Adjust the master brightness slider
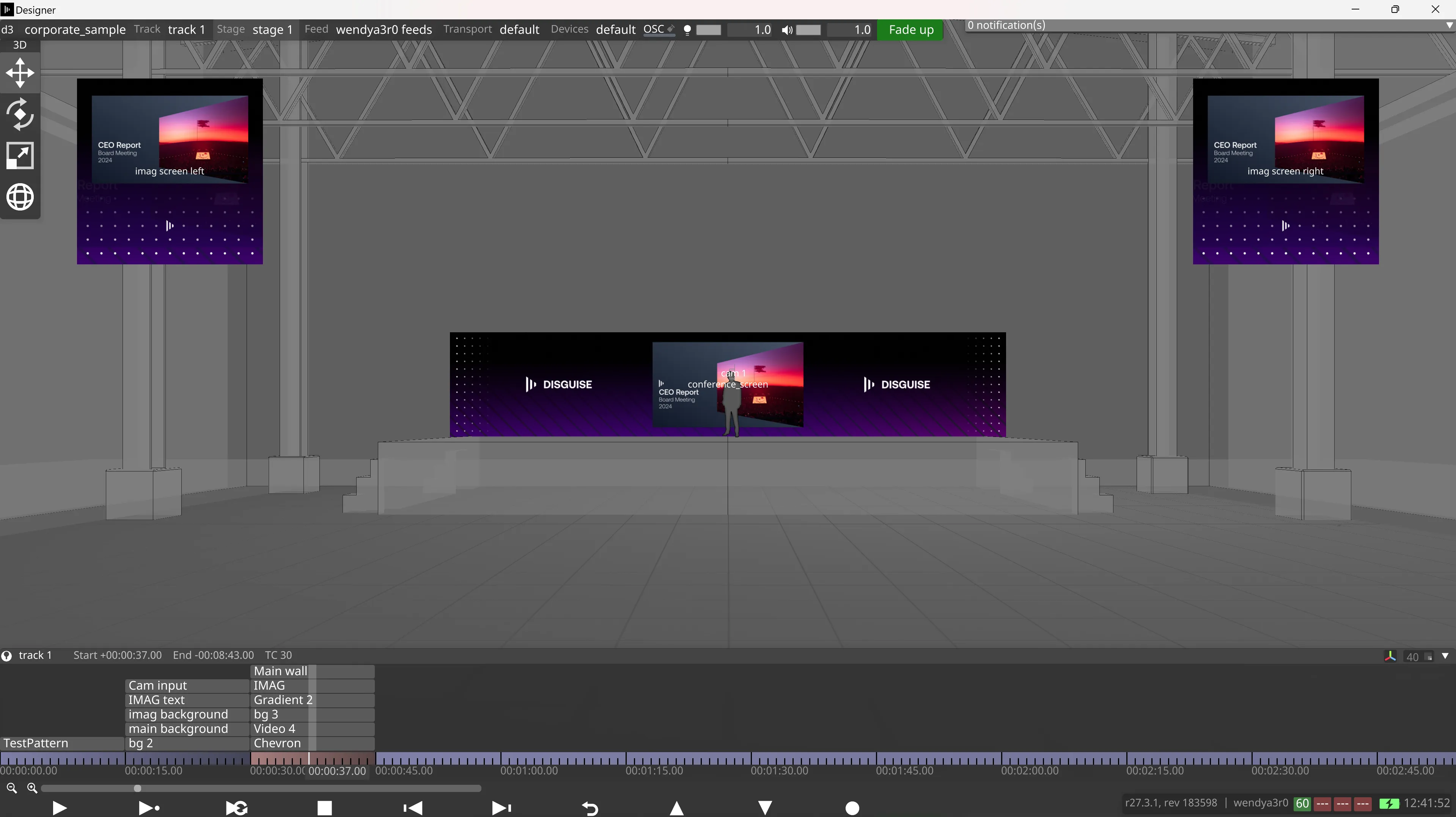The image size is (1456, 817). (708, 30)
